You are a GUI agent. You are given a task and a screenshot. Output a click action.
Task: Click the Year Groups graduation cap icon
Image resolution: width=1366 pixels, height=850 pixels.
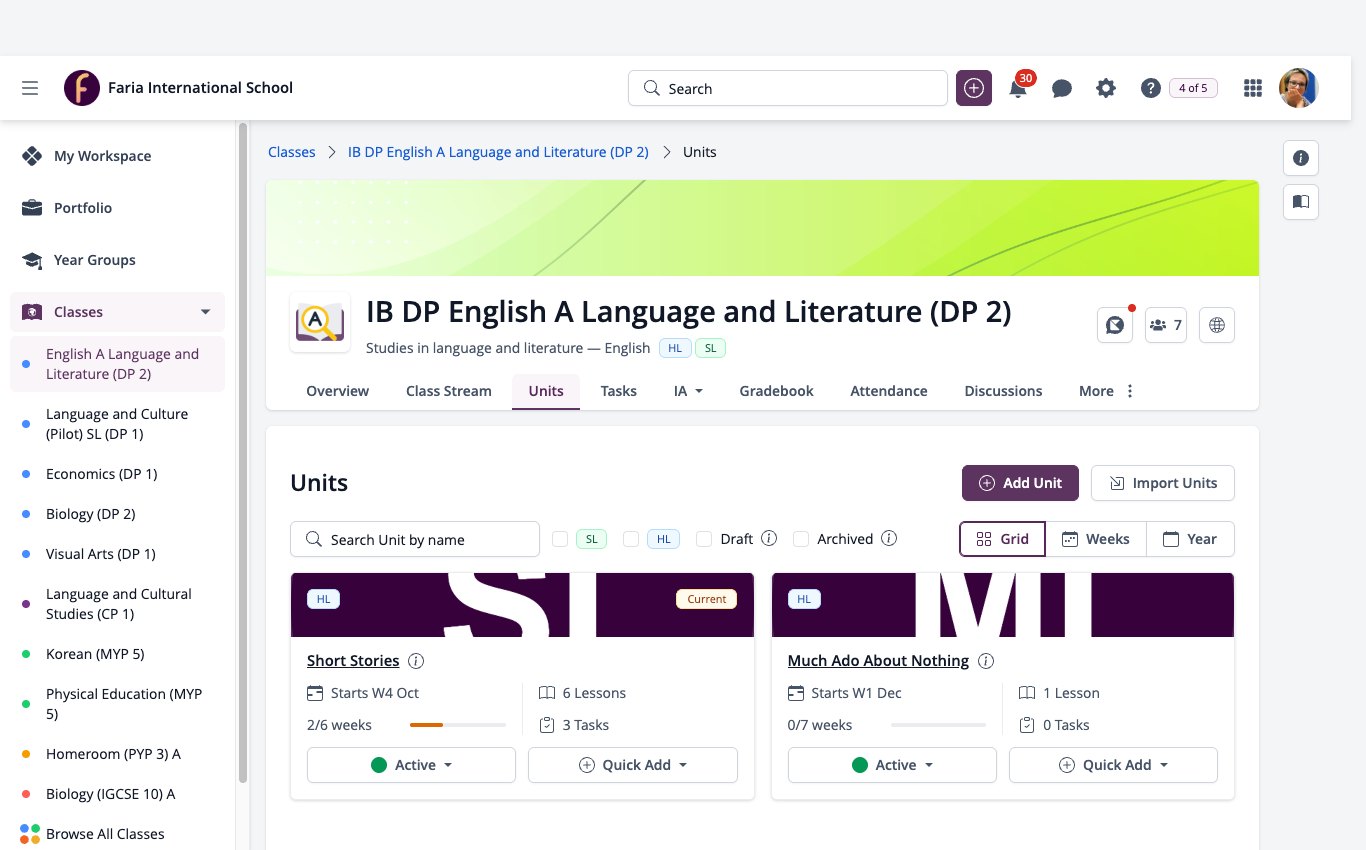(x=32, y=260)
